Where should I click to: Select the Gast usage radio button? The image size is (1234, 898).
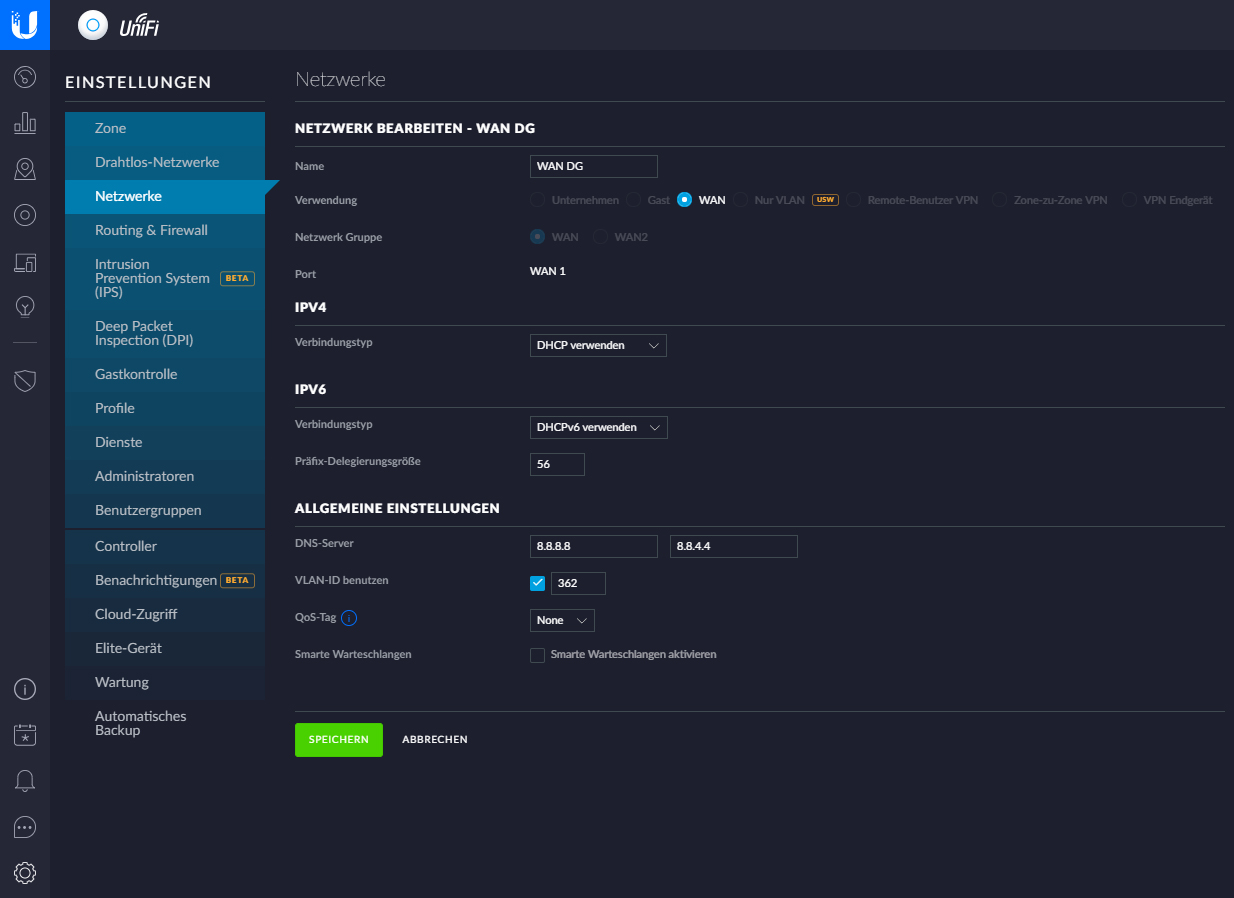click(x=634, y=200)
